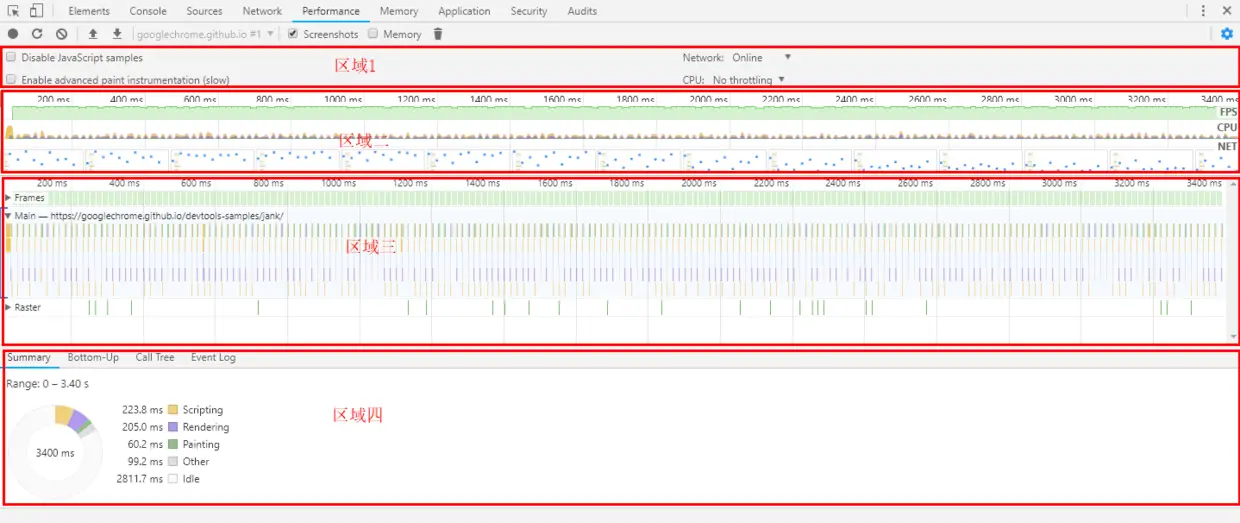
Task: Click the Scripting yellow color swatch
Action: point(173,410)
